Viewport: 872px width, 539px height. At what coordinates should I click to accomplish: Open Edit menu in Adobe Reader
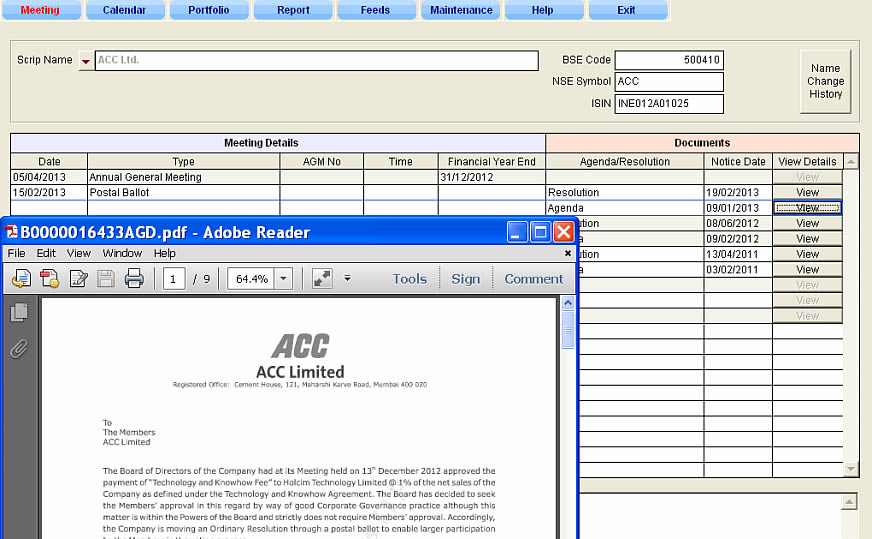tap(46, 253)
